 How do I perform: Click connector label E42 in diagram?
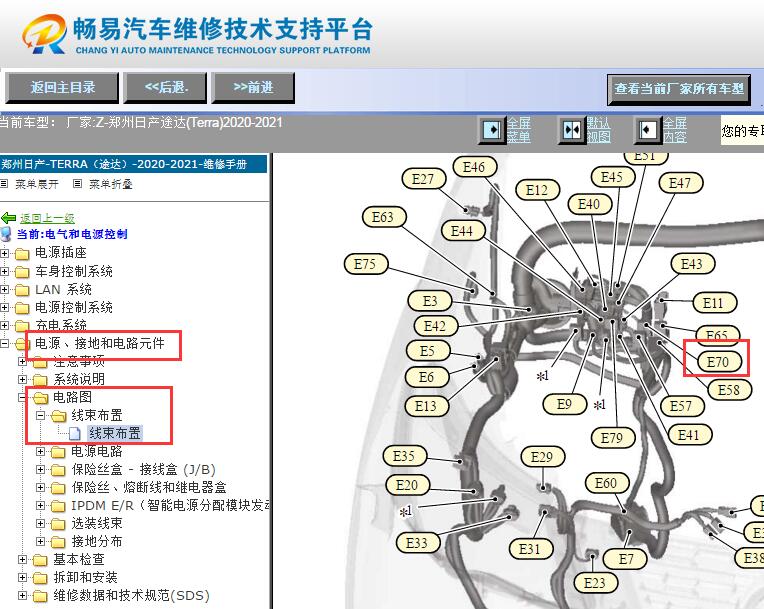tap(435, 325)
